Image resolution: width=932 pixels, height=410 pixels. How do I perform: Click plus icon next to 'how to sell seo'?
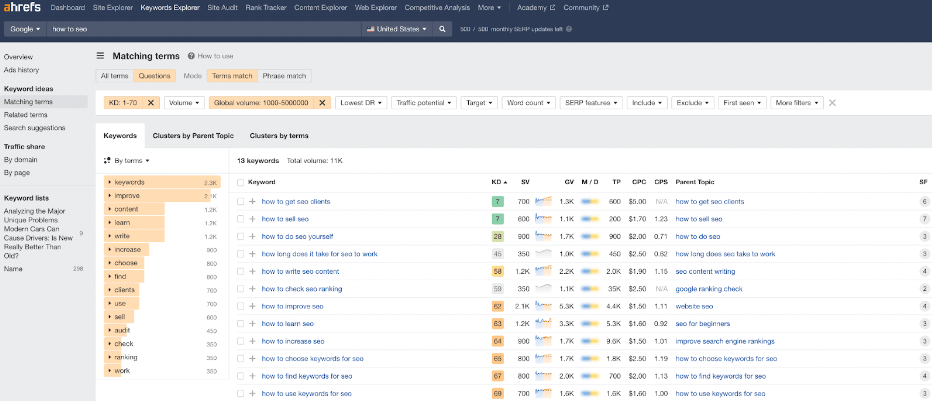[x=252, y=218]
